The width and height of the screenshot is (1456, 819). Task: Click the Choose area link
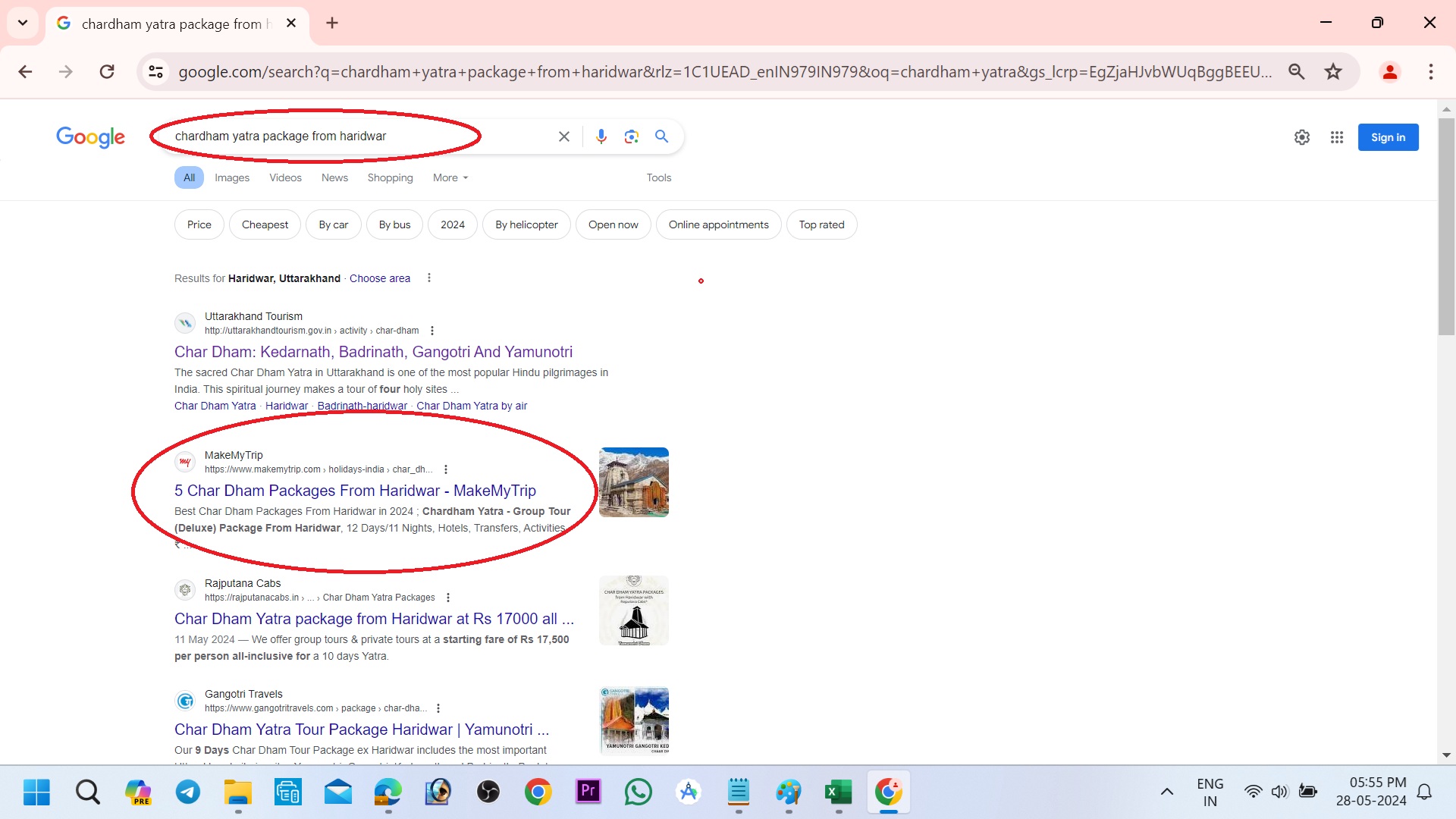point(380,278)
